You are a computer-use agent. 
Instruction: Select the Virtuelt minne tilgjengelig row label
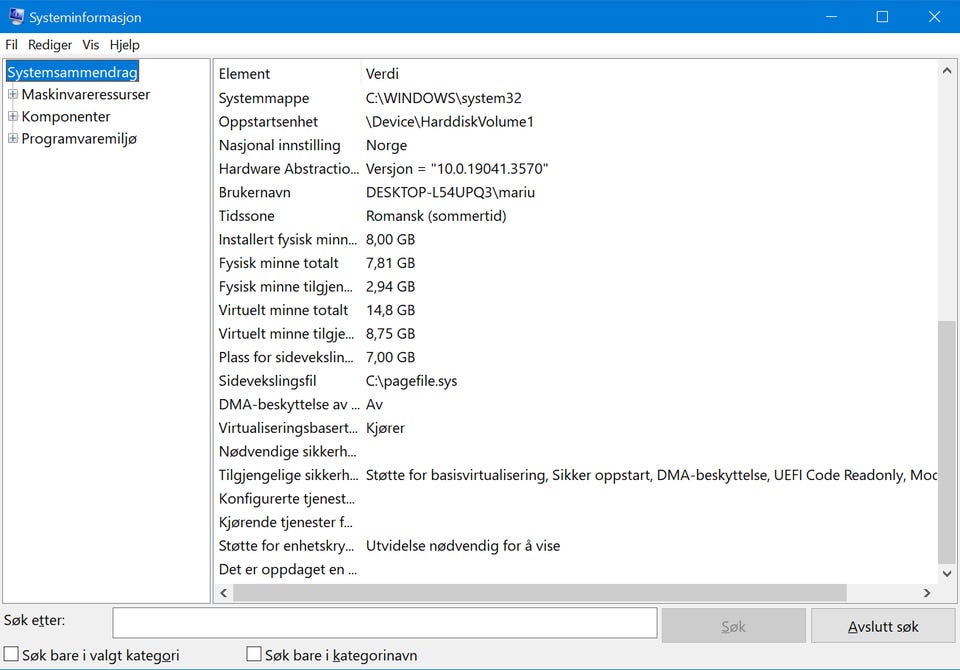click(287, 334)
